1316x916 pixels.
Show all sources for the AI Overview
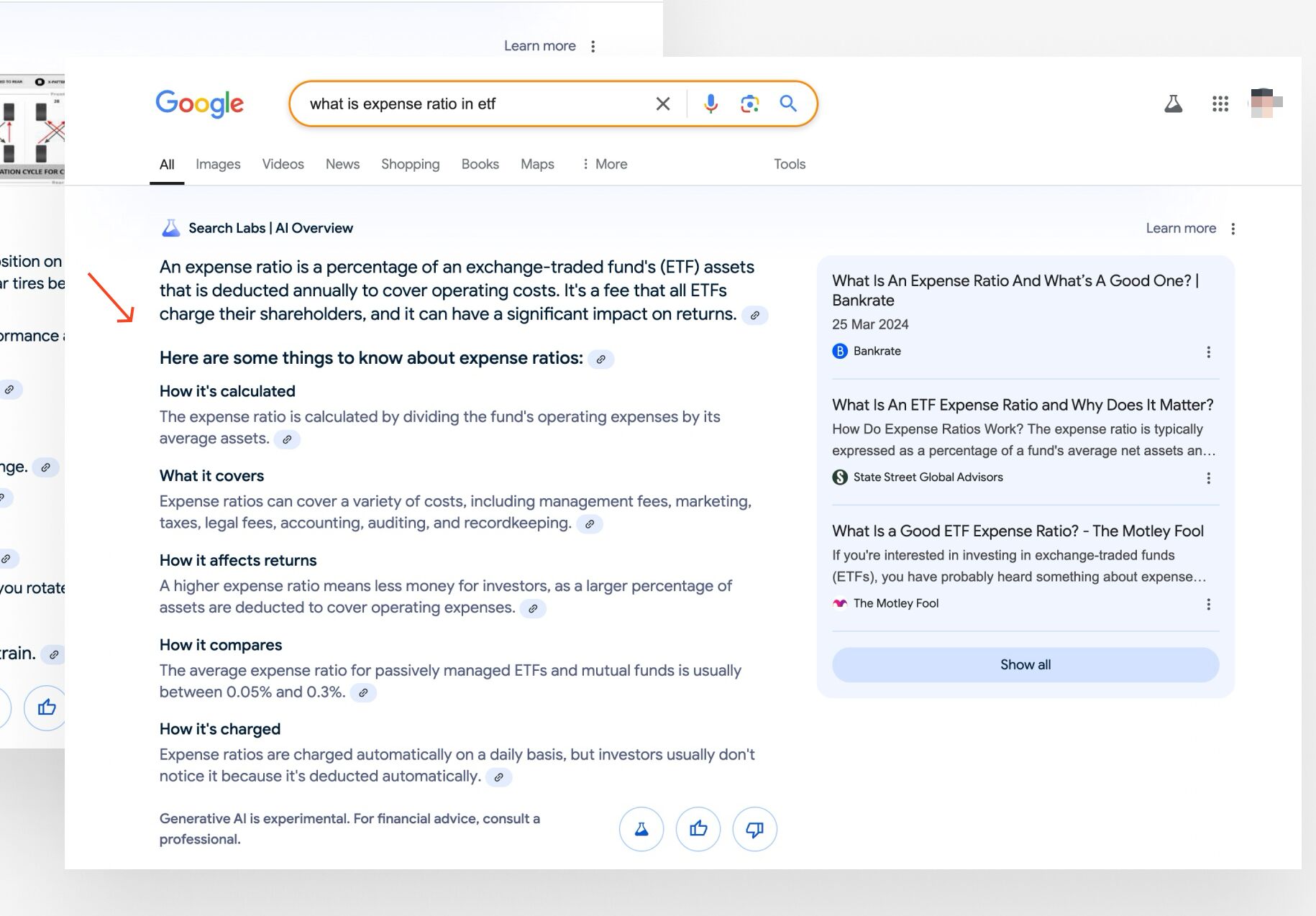(1024, 664)
